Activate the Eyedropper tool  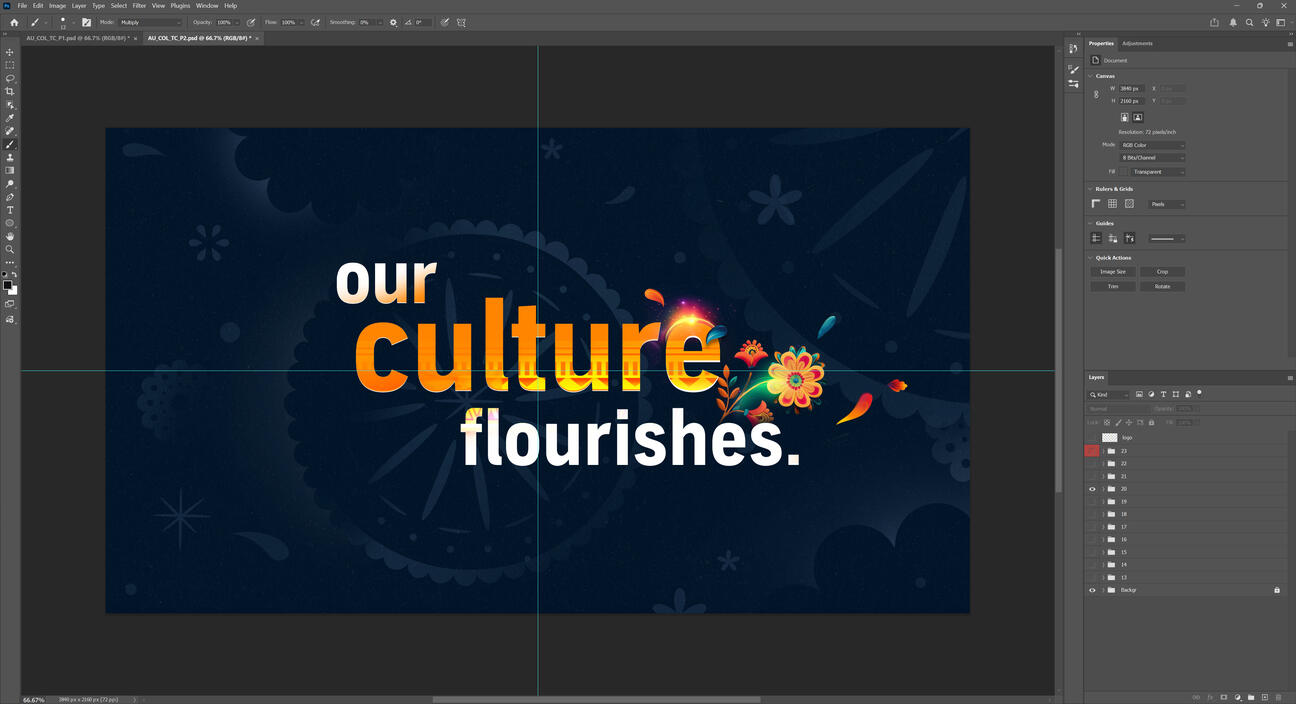tap(10, 118)
